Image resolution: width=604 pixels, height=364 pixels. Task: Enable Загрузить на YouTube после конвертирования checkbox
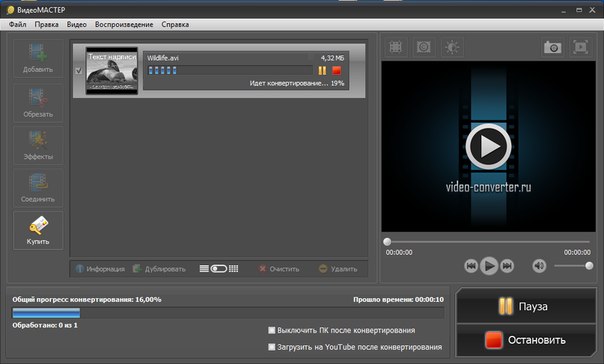click(272, 347)
